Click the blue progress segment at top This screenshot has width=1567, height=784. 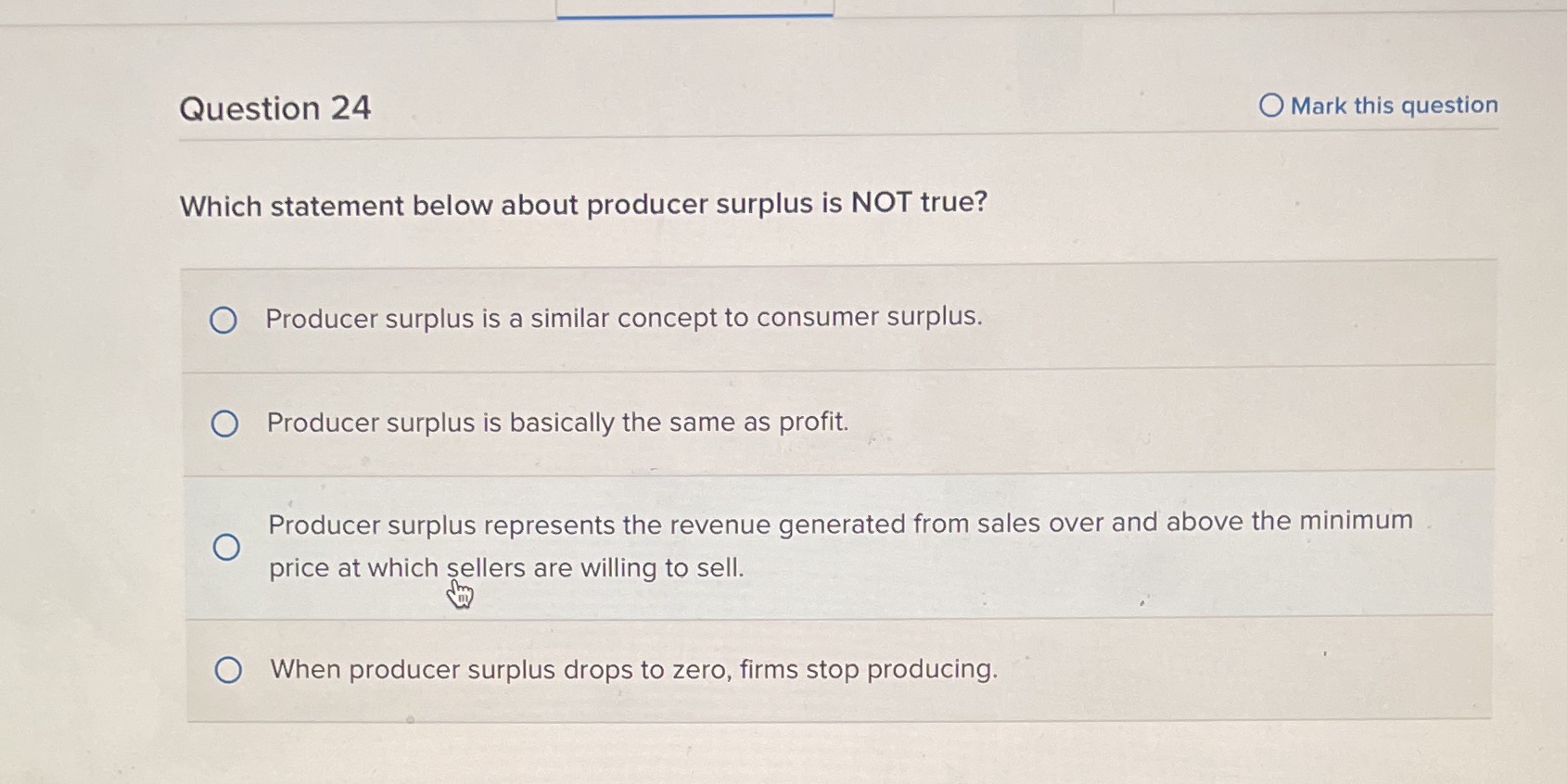tap(694, 13)
